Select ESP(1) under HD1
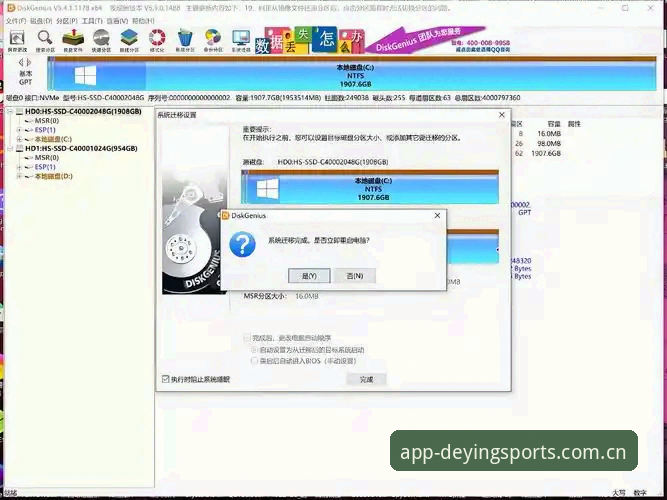 (45, 167)
